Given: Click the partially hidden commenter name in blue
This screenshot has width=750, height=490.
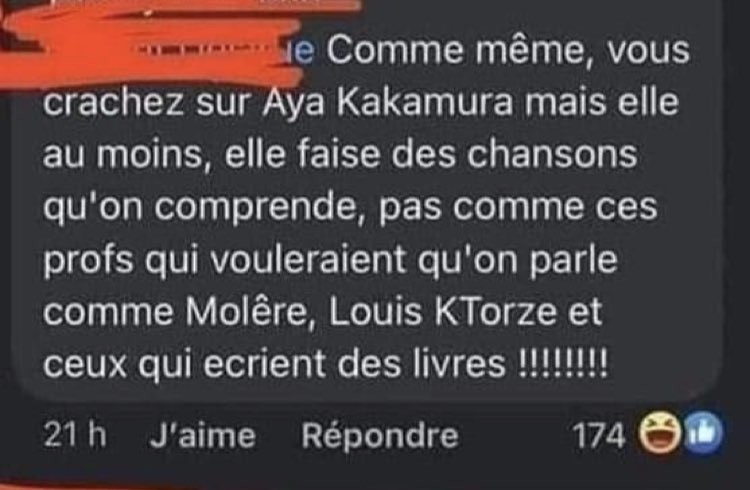Looking at the screenshot, I should (x=303, y=52).
